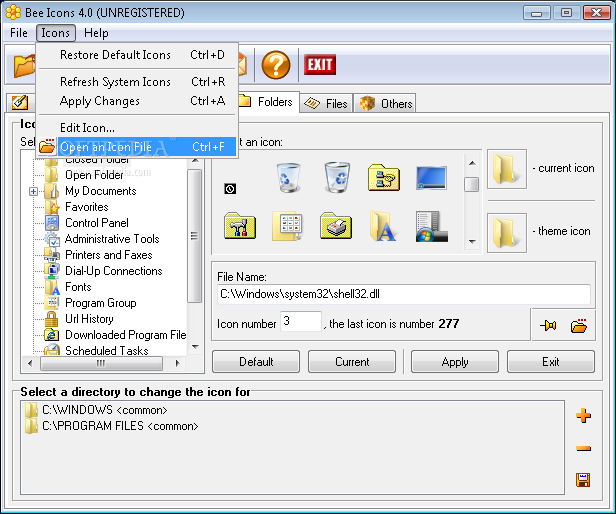Select Downloaded Program Files in tree
Screen dimensions: 616x514
pyautogui.click(x=126, y=335)
